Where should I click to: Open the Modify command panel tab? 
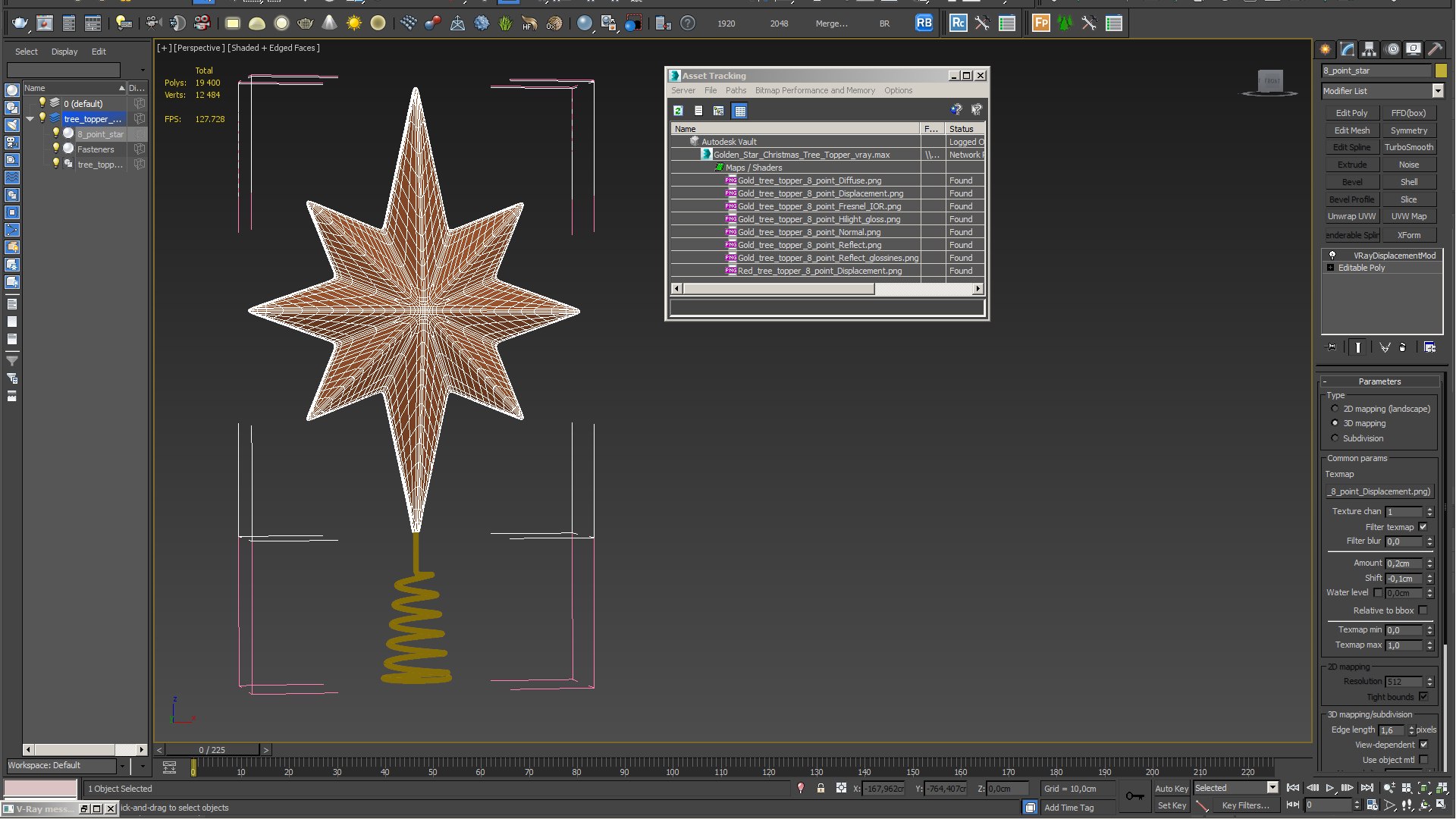(x=1347, y=49)
